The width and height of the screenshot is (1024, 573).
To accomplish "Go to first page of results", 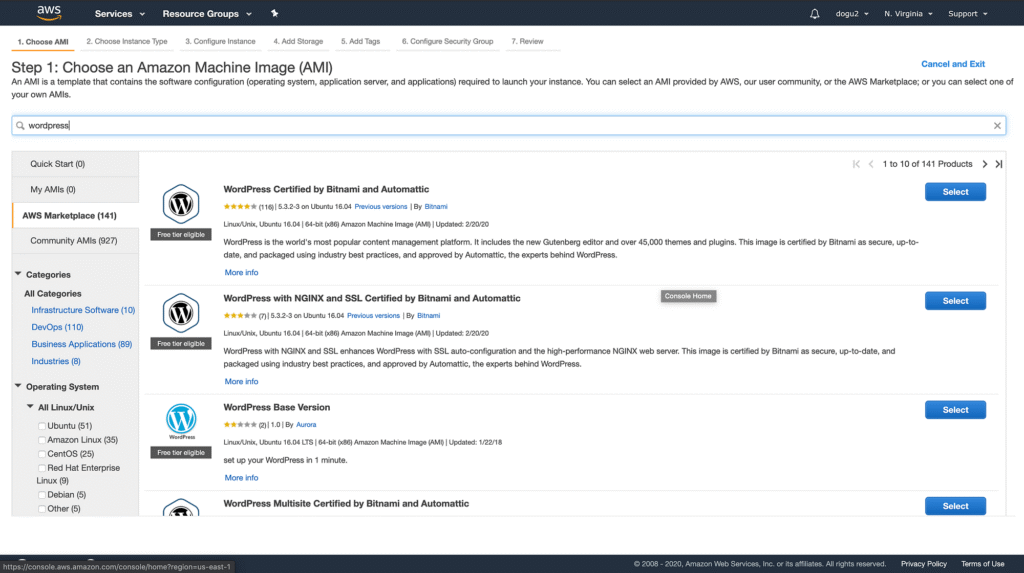I will coord(856,164).
